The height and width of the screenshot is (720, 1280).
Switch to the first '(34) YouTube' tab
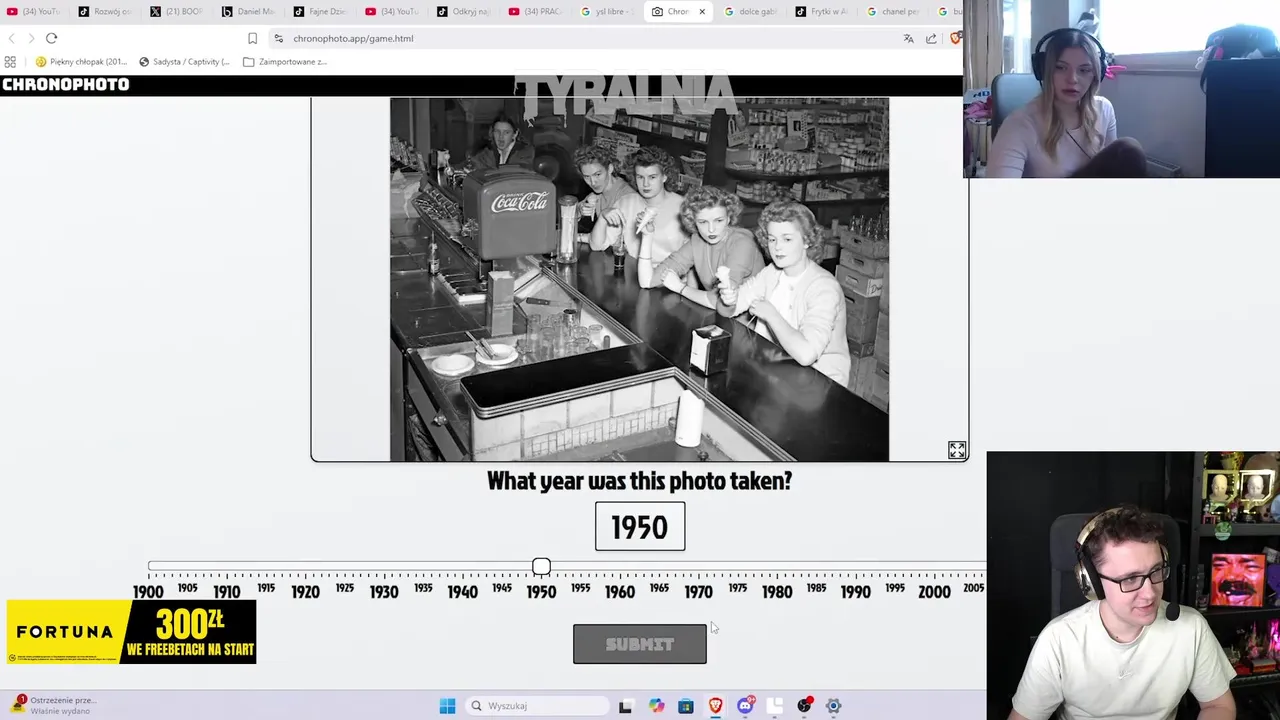[x=32, y=12]
